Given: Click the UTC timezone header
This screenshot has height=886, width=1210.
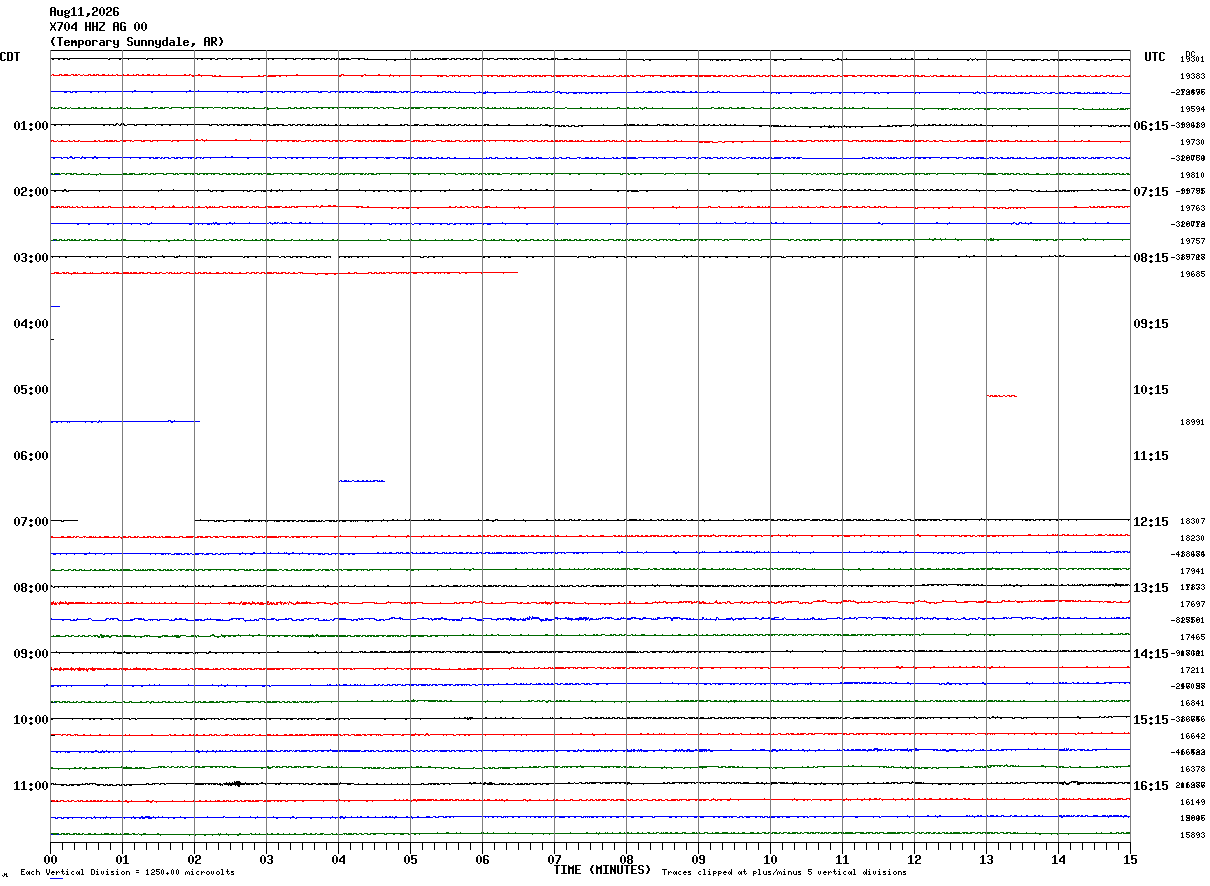Looking at the screenshot, I should point(1155,57).
